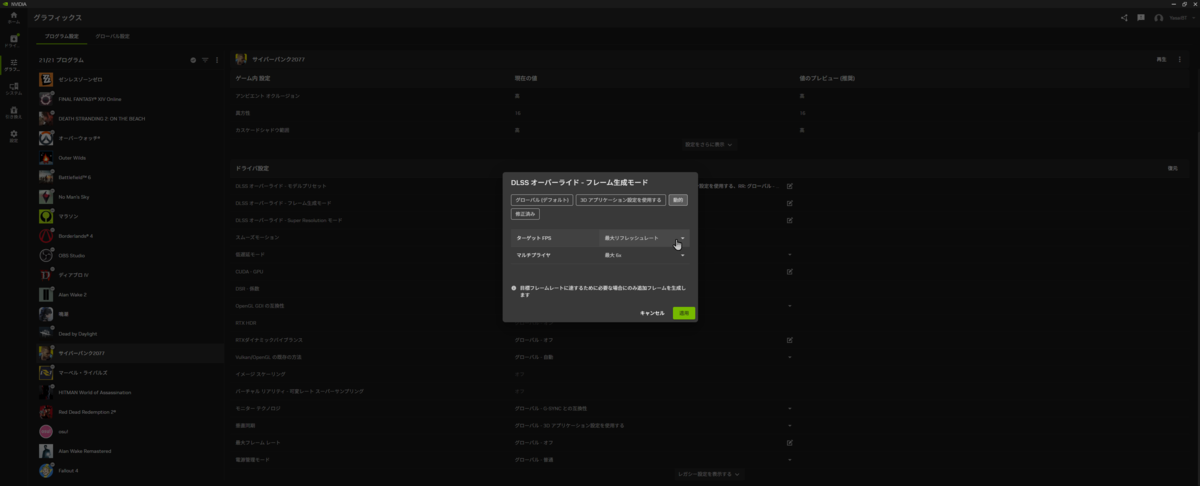Screen dimensions: 1200x486
Task: Open the Graphics sidebar icon
Action: (x=13, y=64)
